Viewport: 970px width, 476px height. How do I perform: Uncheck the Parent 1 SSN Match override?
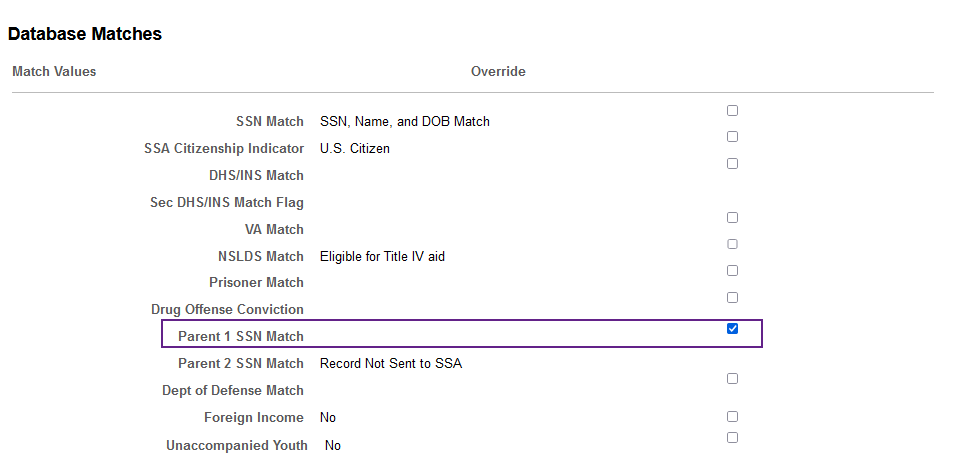coord(732,329)
